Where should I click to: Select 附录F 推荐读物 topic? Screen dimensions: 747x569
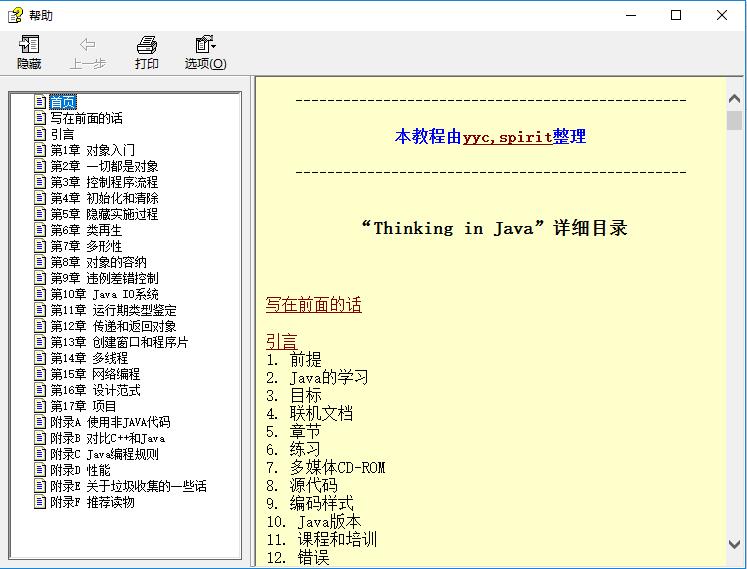92,502
